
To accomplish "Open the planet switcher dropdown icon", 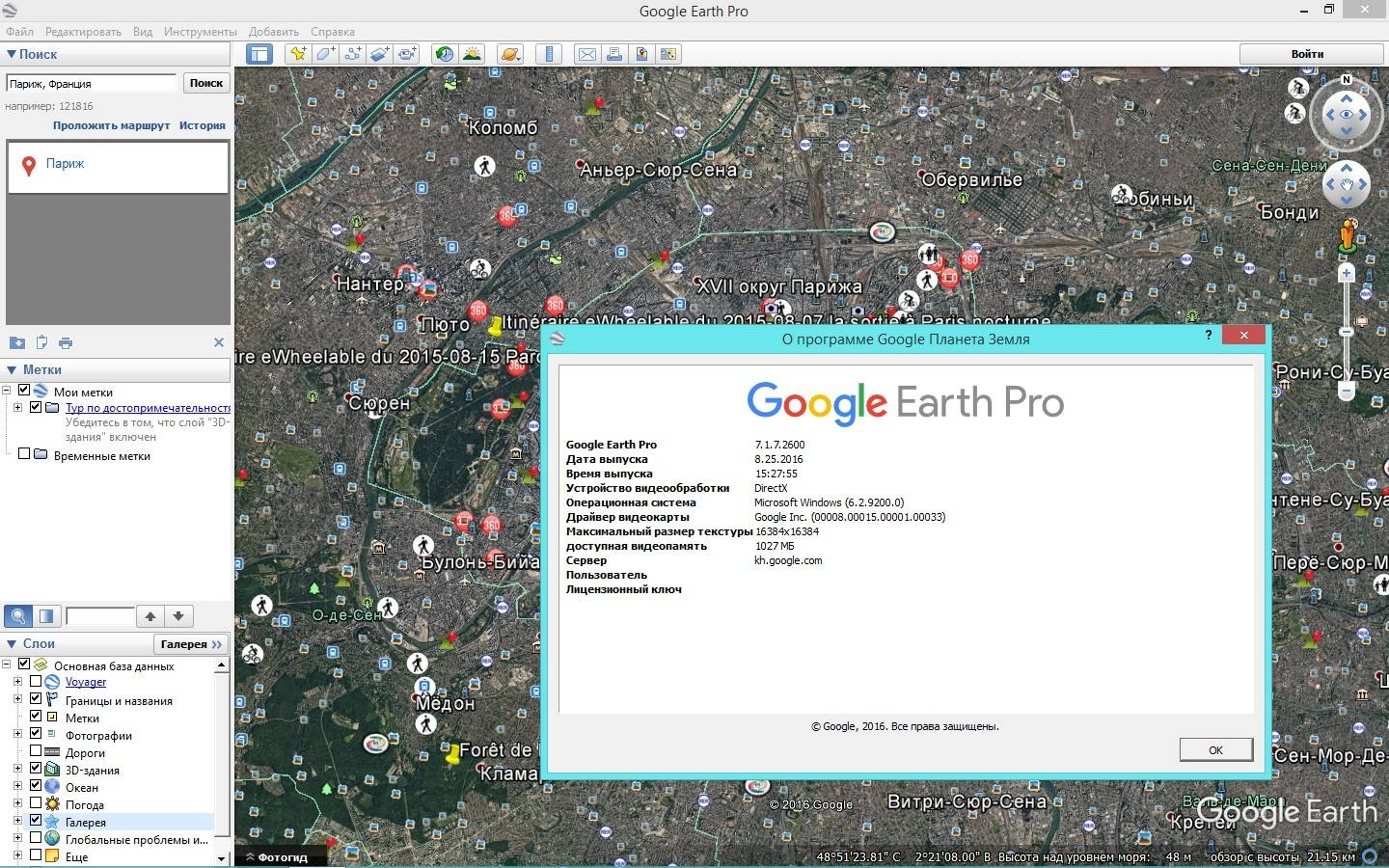I will (510, 54).
